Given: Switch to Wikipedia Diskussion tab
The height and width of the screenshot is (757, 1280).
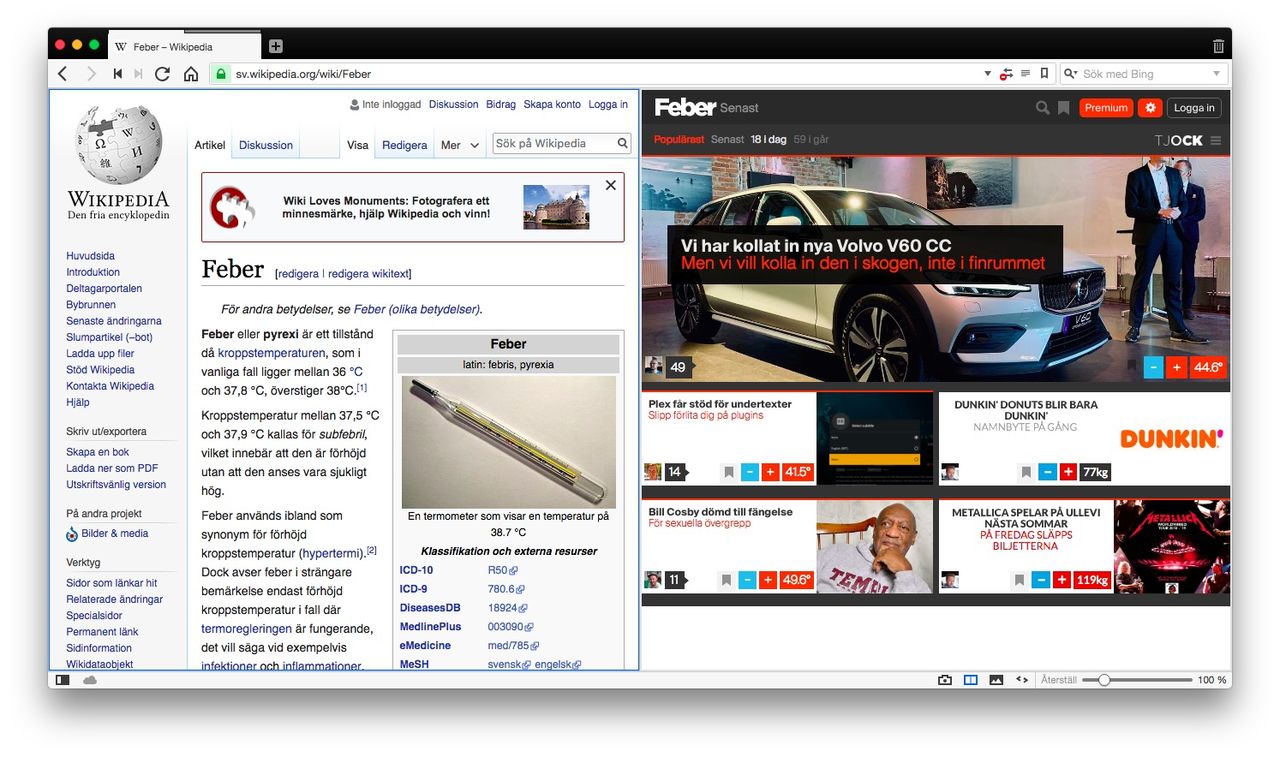Looking at the screenshot, I should 266,145.
